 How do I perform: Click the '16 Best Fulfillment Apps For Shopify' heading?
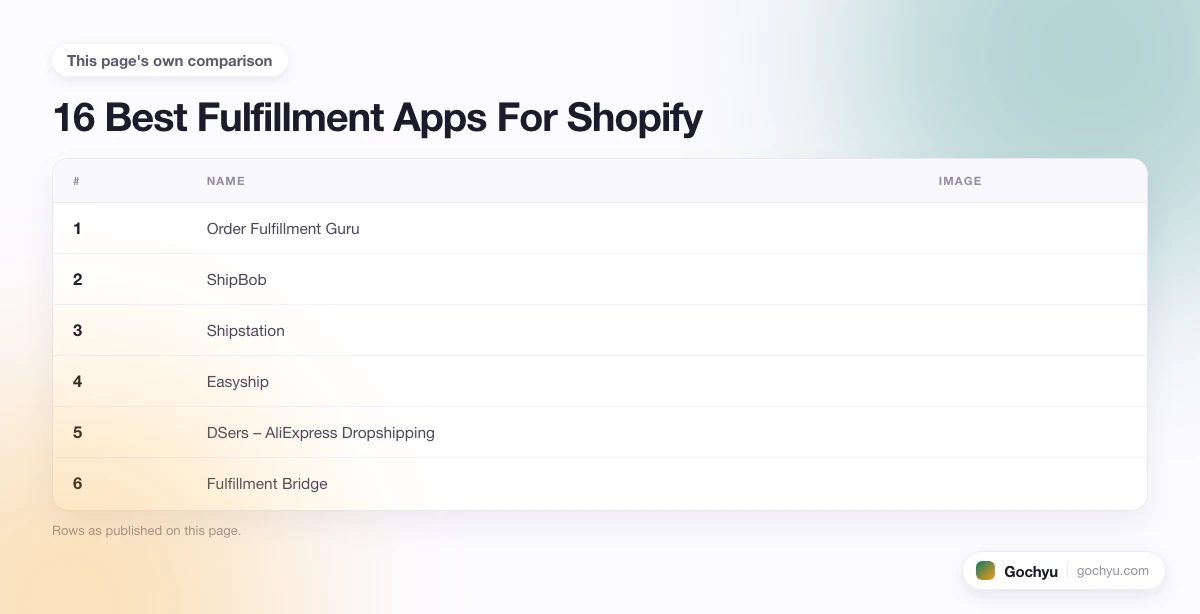378,118
